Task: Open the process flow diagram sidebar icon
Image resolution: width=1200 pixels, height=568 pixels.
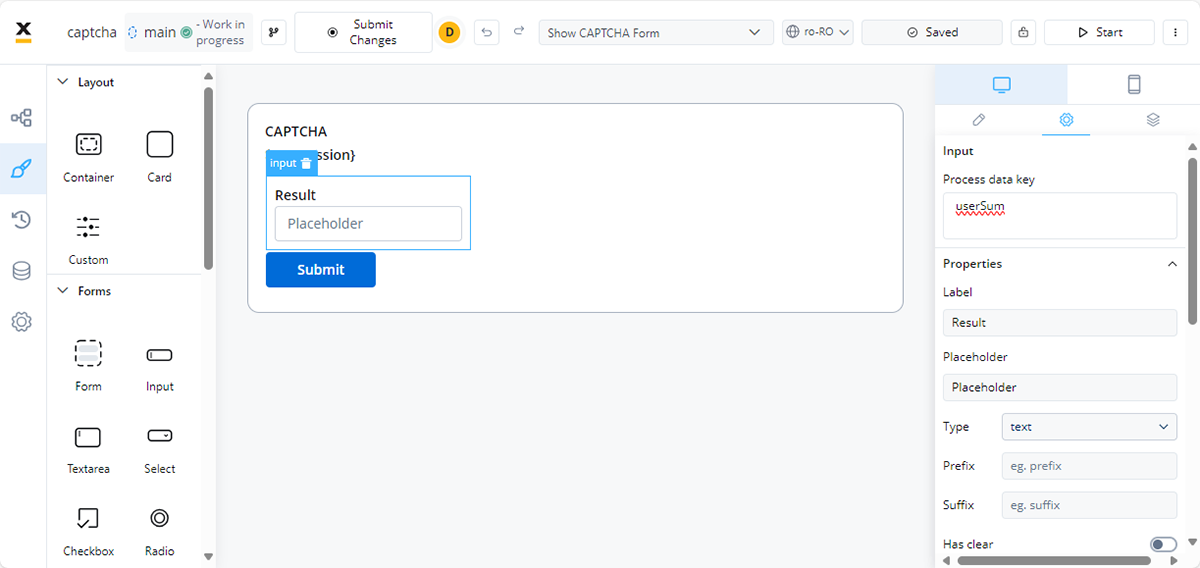Action: tap(22, 118)
